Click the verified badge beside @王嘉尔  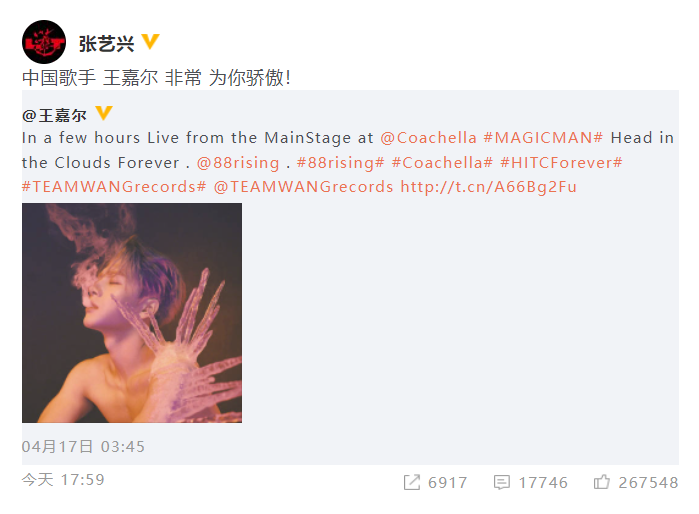pos(104,113)
